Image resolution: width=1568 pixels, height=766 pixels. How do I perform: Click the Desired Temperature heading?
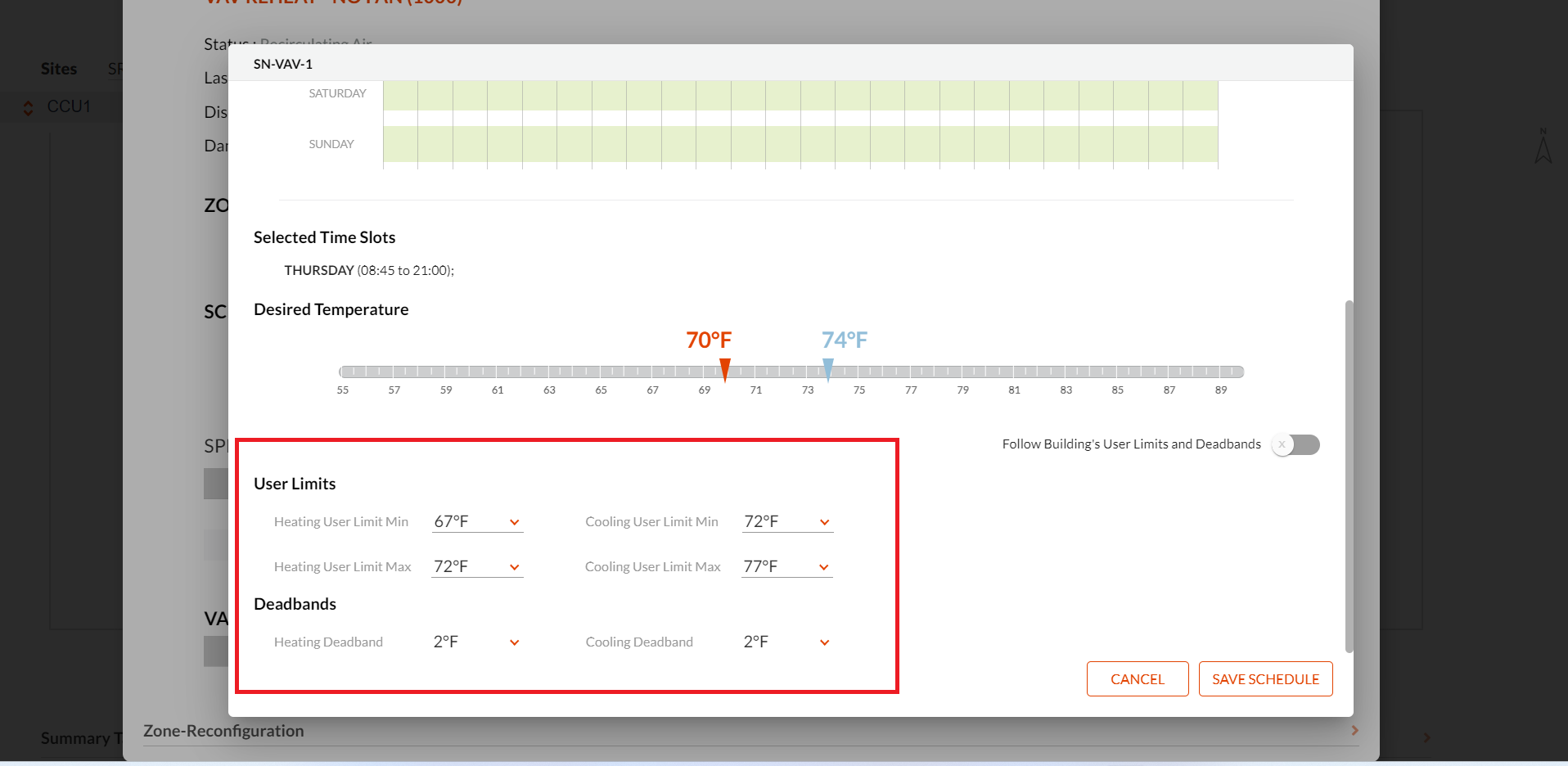pos(331,309)
